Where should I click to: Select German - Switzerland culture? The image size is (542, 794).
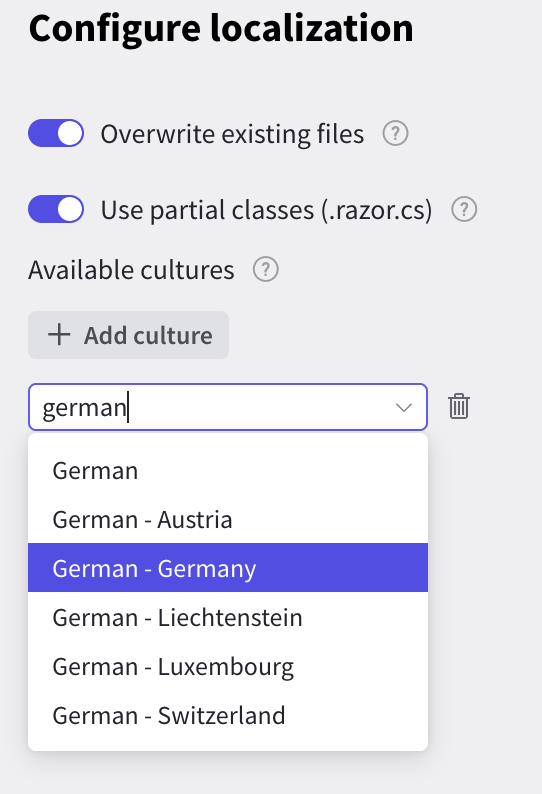coord(228,715)
